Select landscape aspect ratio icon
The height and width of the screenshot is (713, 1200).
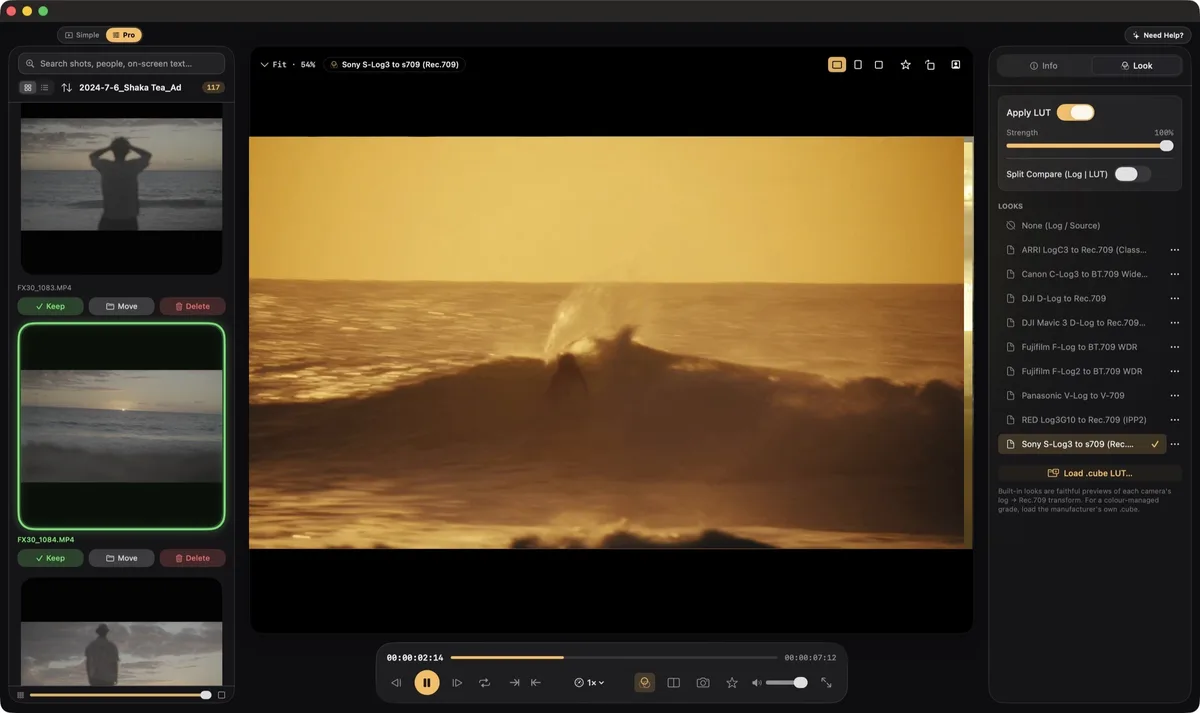point(837,65)
